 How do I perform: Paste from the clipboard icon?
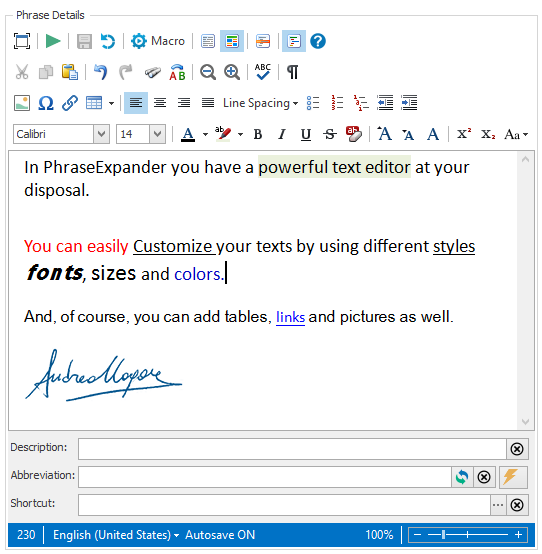pos(70,72)
